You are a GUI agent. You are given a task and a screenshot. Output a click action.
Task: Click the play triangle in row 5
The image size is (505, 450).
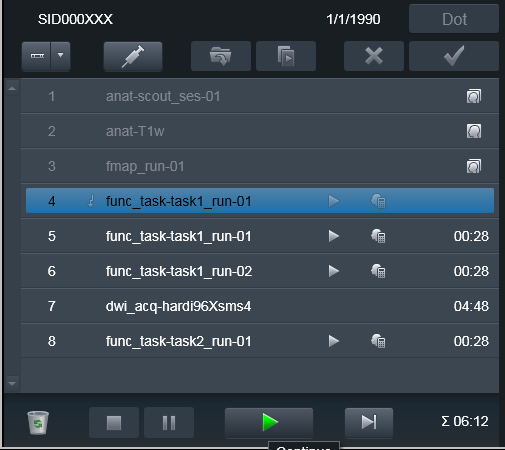pos(333,236)
